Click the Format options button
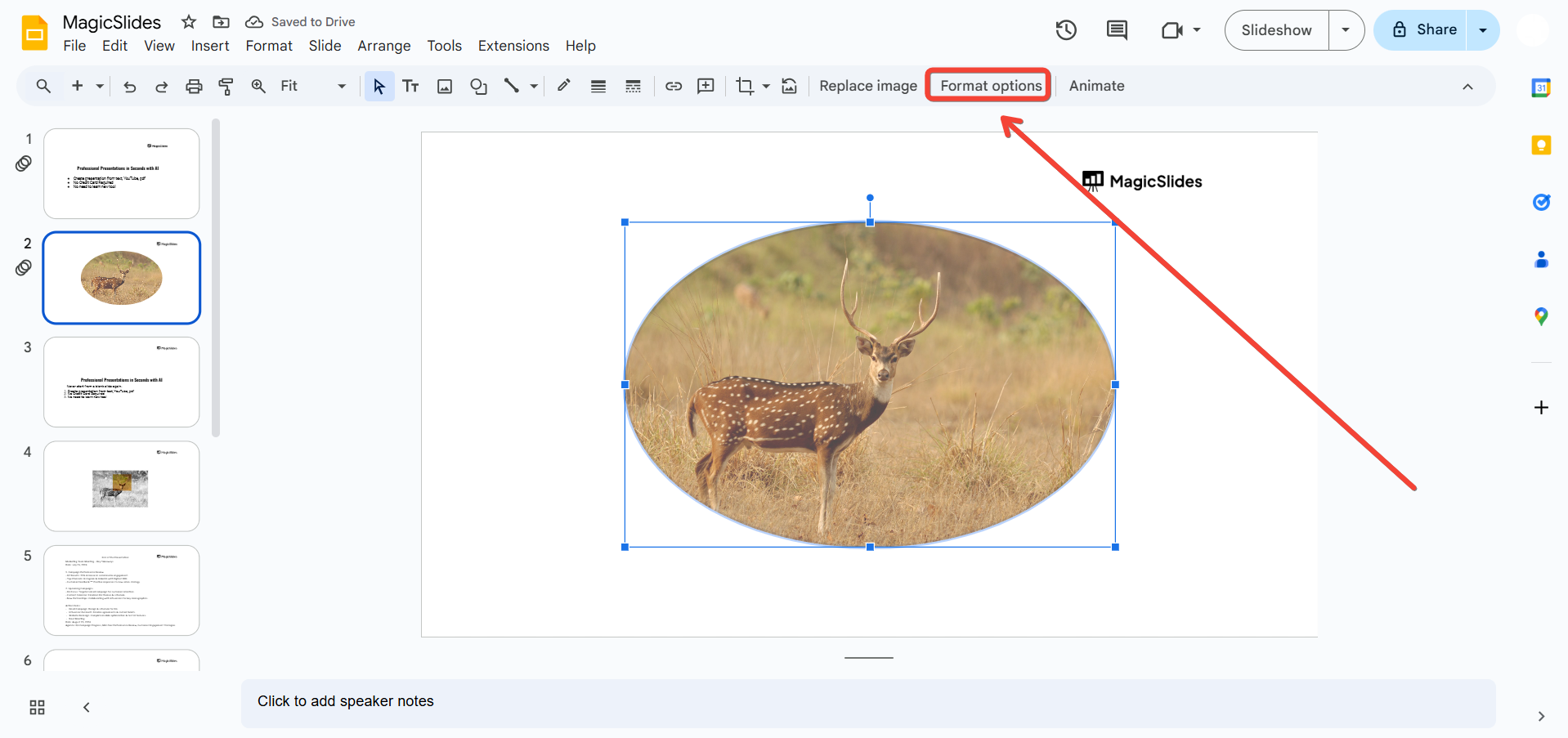 (x=990, y=86)
